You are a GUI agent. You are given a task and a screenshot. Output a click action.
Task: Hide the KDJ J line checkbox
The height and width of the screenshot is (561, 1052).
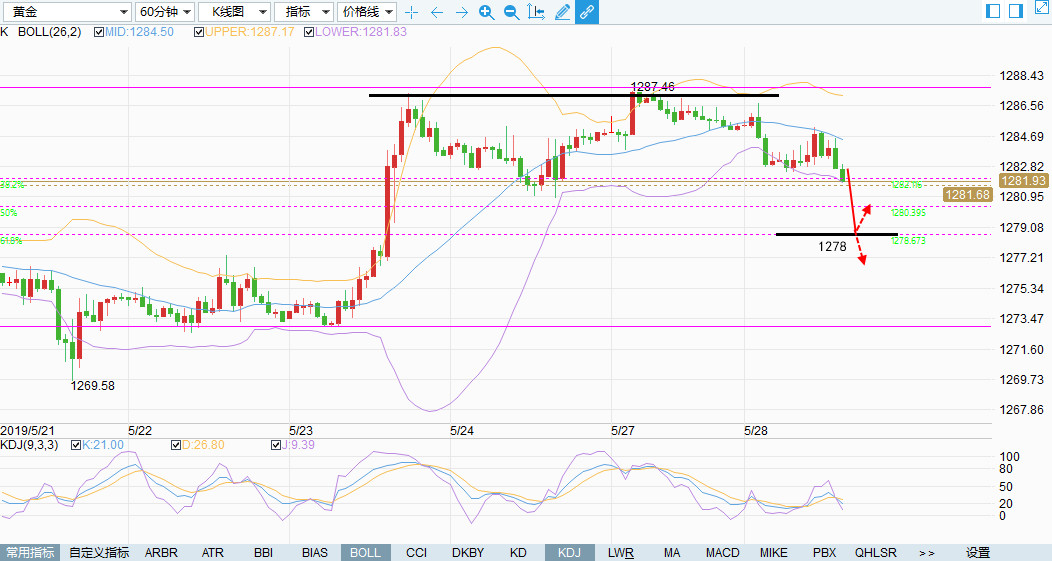coord(276,445)
